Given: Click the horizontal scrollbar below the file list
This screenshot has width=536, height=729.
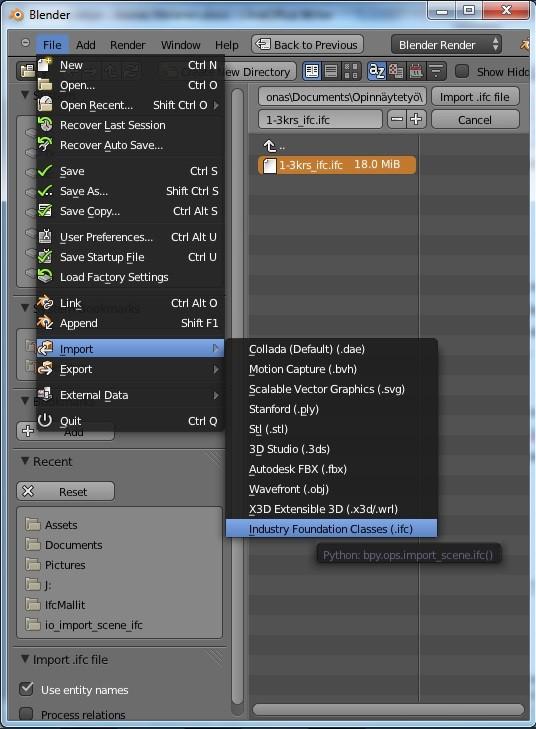Looking at the screenshot, I should 389,709.
